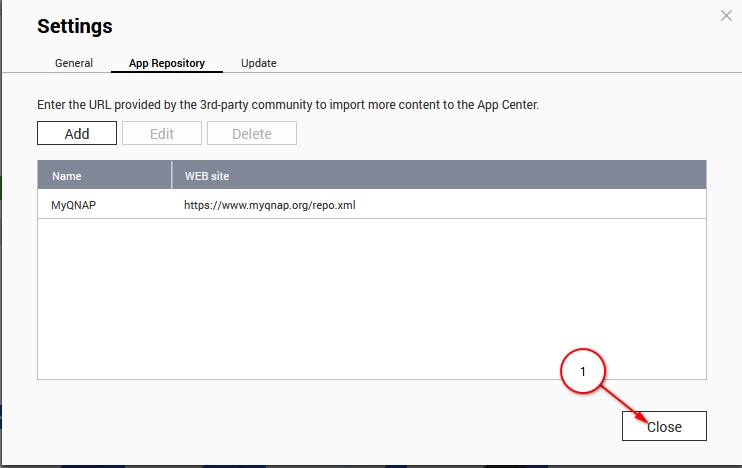Click the empty area of repository list
Screen dimensions: 742x468
point(372,299)
